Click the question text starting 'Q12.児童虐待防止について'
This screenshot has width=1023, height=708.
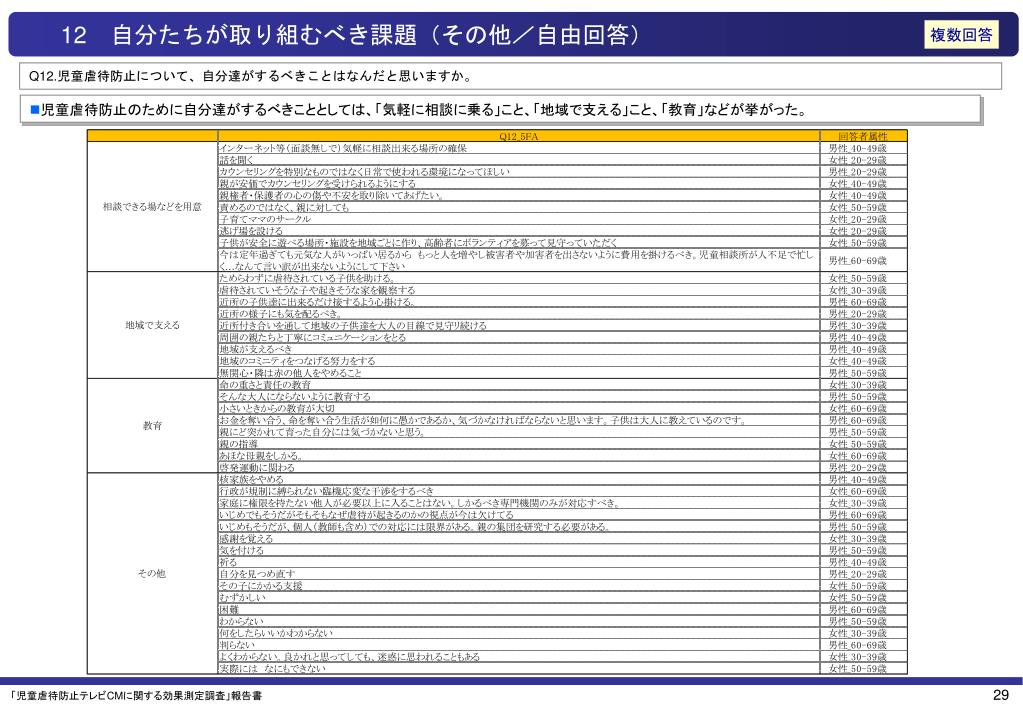(251, 76)
